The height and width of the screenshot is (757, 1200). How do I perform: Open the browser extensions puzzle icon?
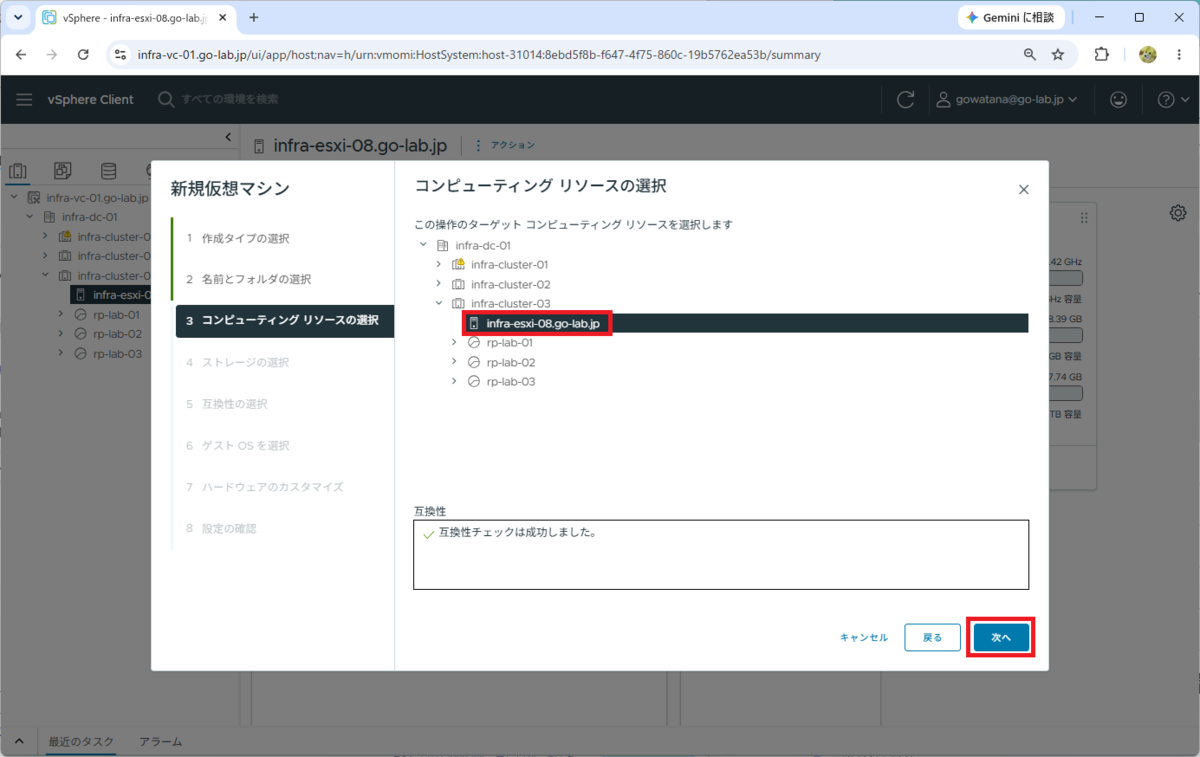click(x=1102, y=55)
